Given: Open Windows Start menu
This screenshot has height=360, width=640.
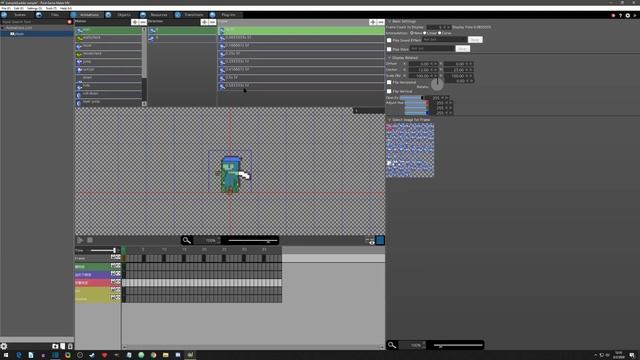Looking at the screenshot, I should click(x=6, y=355).
